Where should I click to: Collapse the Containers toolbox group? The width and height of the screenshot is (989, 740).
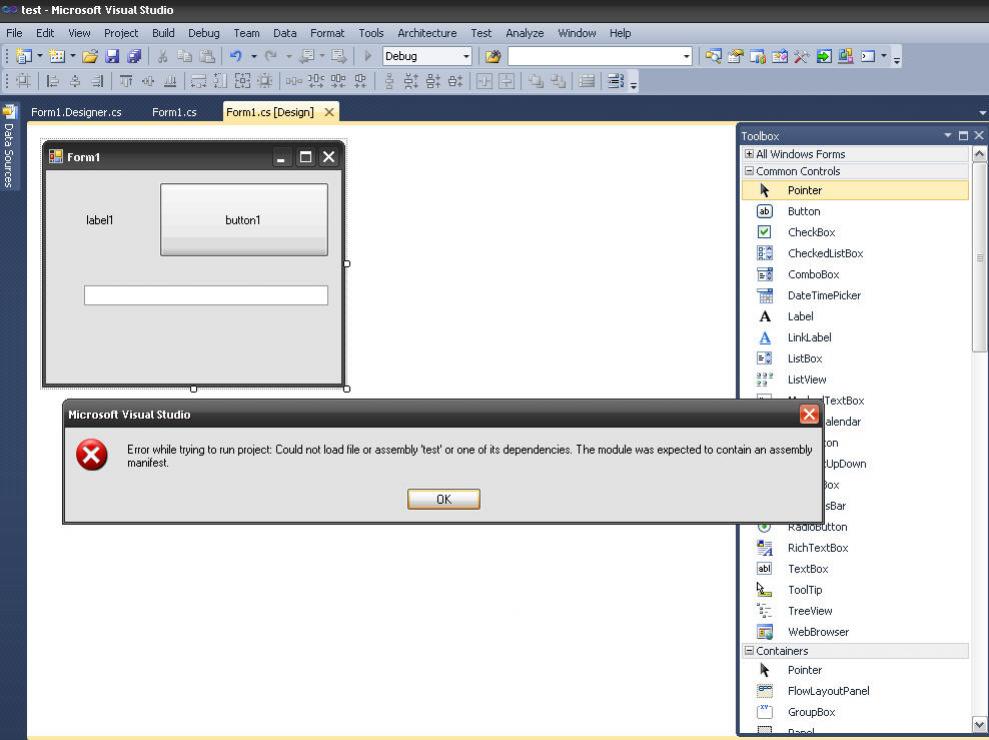click(x=749, y=650)
